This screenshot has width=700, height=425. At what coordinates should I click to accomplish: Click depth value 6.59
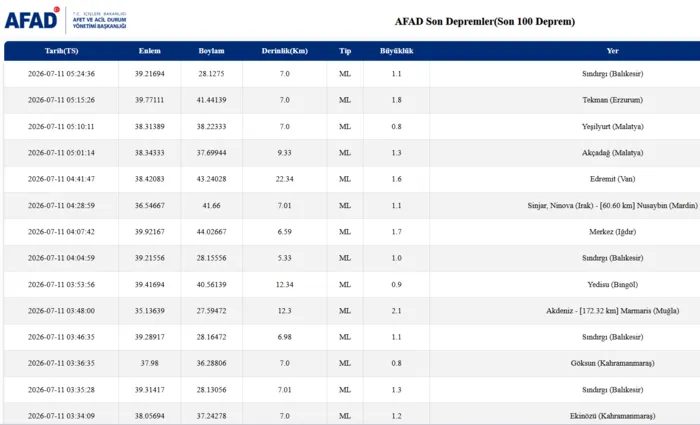tap(284, 232)
